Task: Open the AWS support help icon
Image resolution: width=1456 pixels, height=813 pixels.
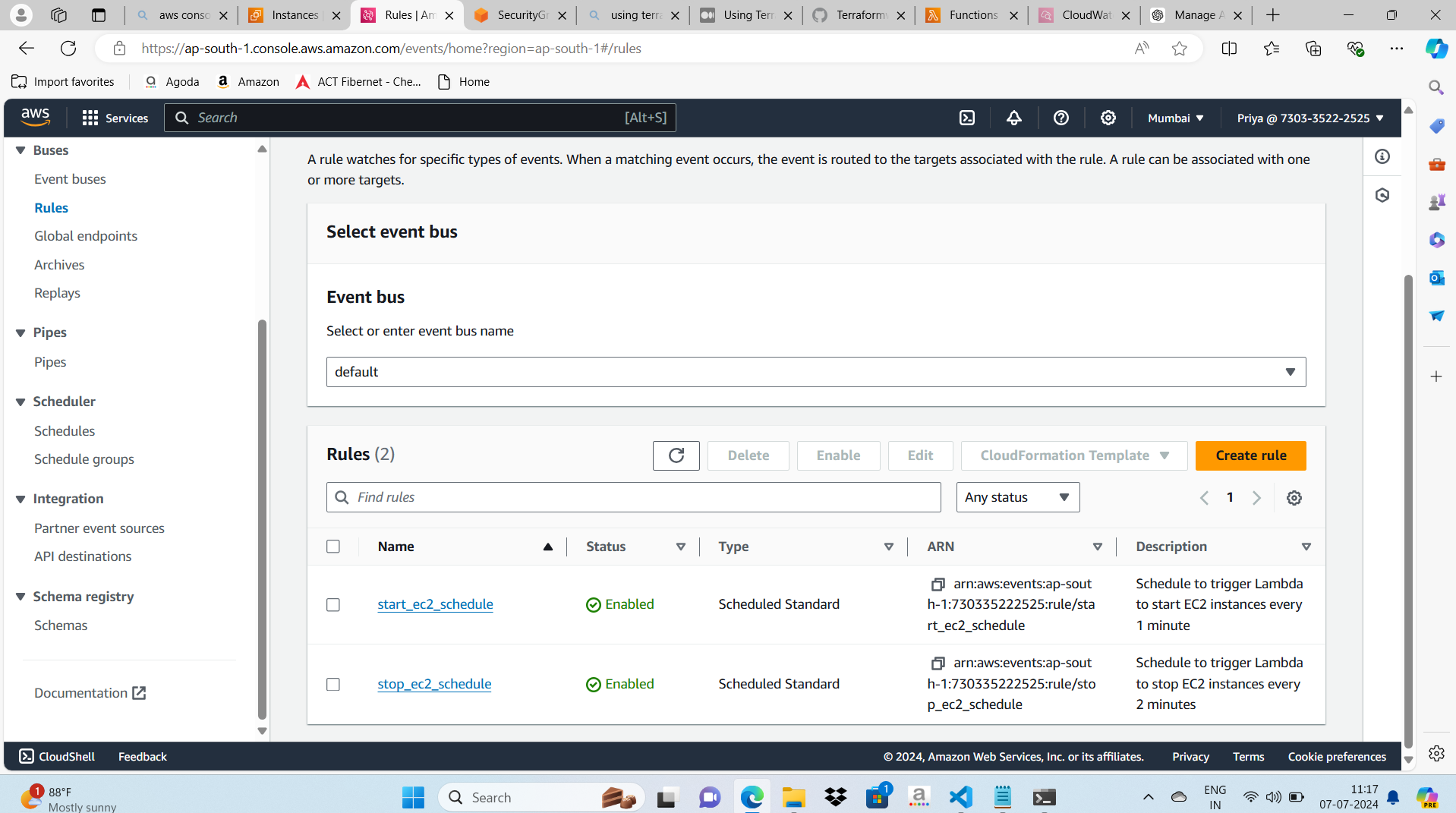Action: click(x=1061, y=118)
